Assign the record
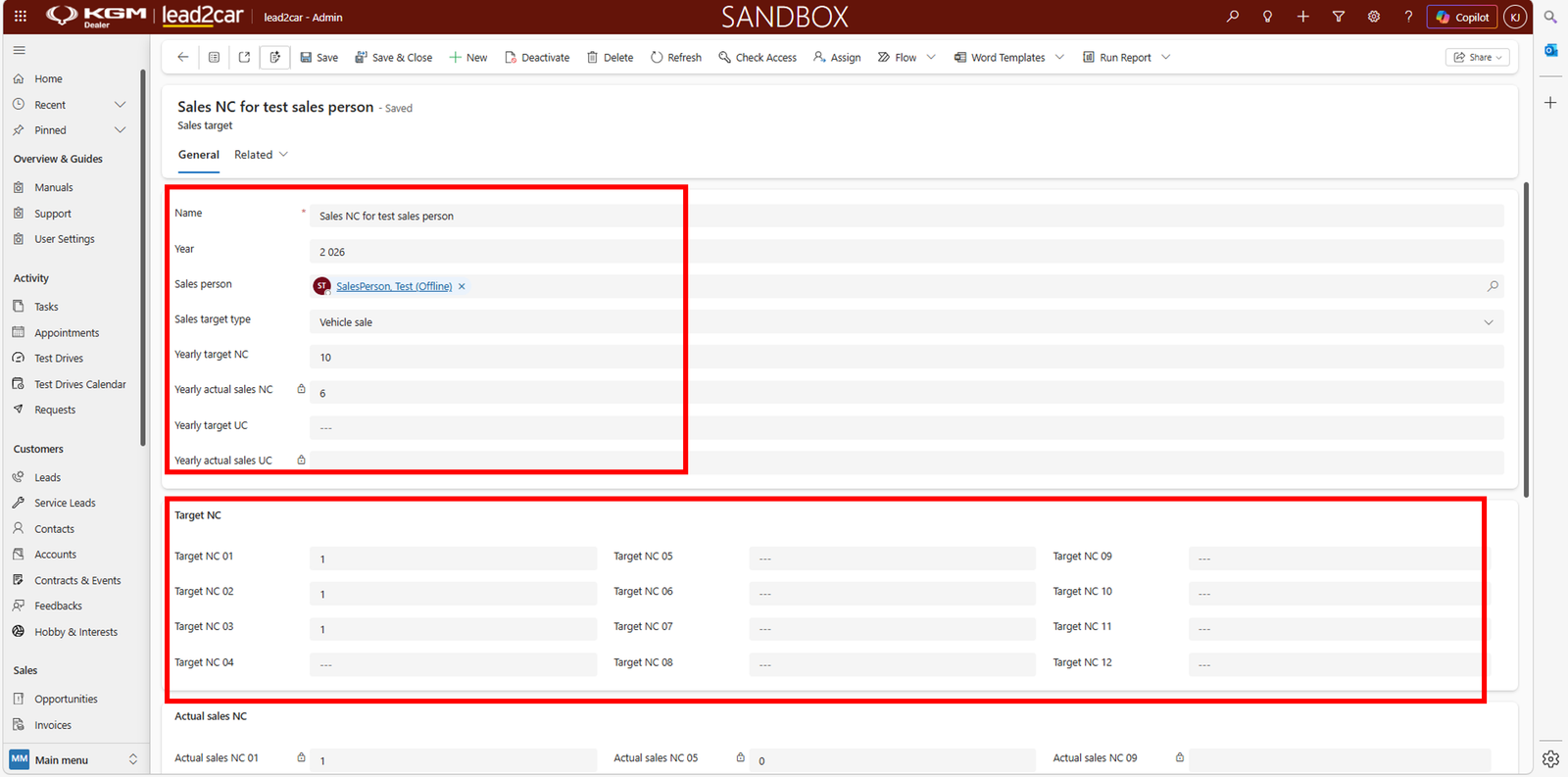Screen dimensions: 1568x777 coord(837,58)
